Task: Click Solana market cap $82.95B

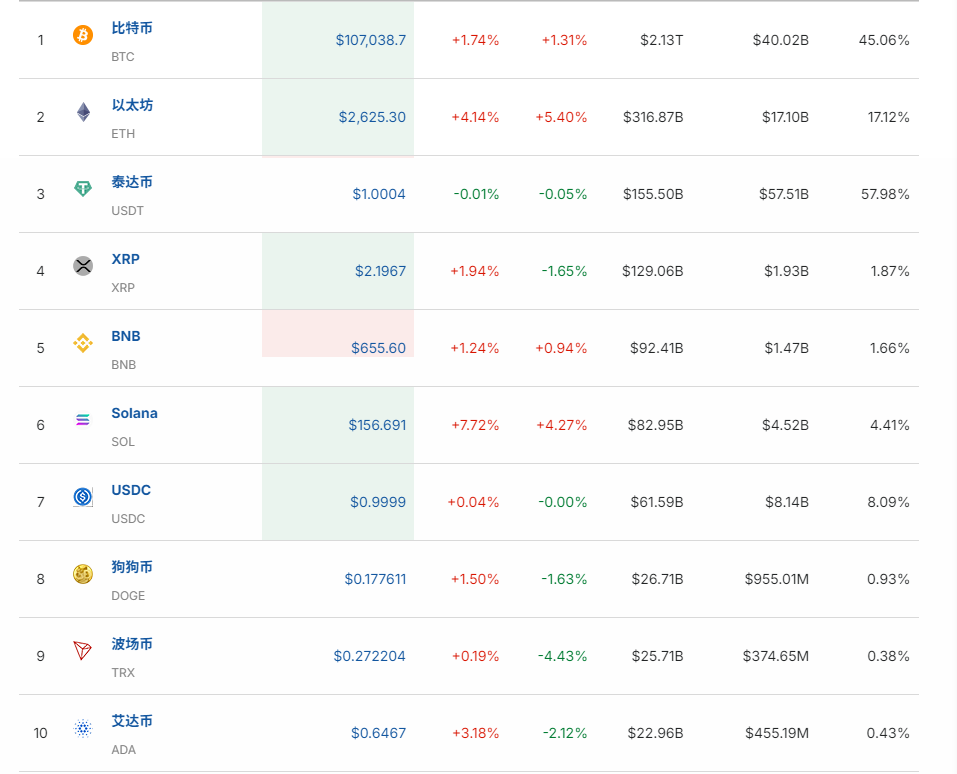Action: 655,425
